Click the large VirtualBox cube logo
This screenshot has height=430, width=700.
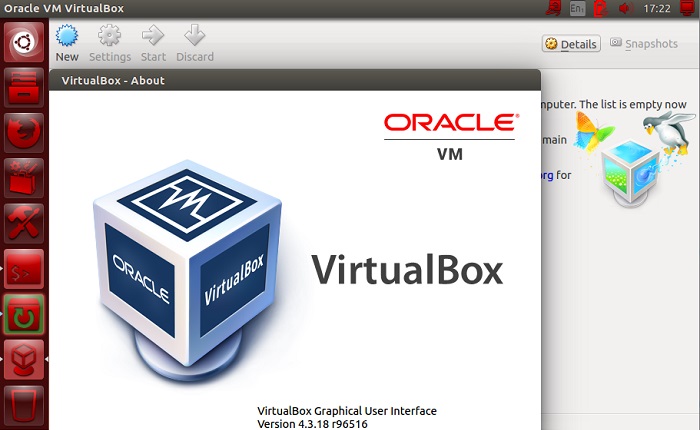click(x=188, y=270)
